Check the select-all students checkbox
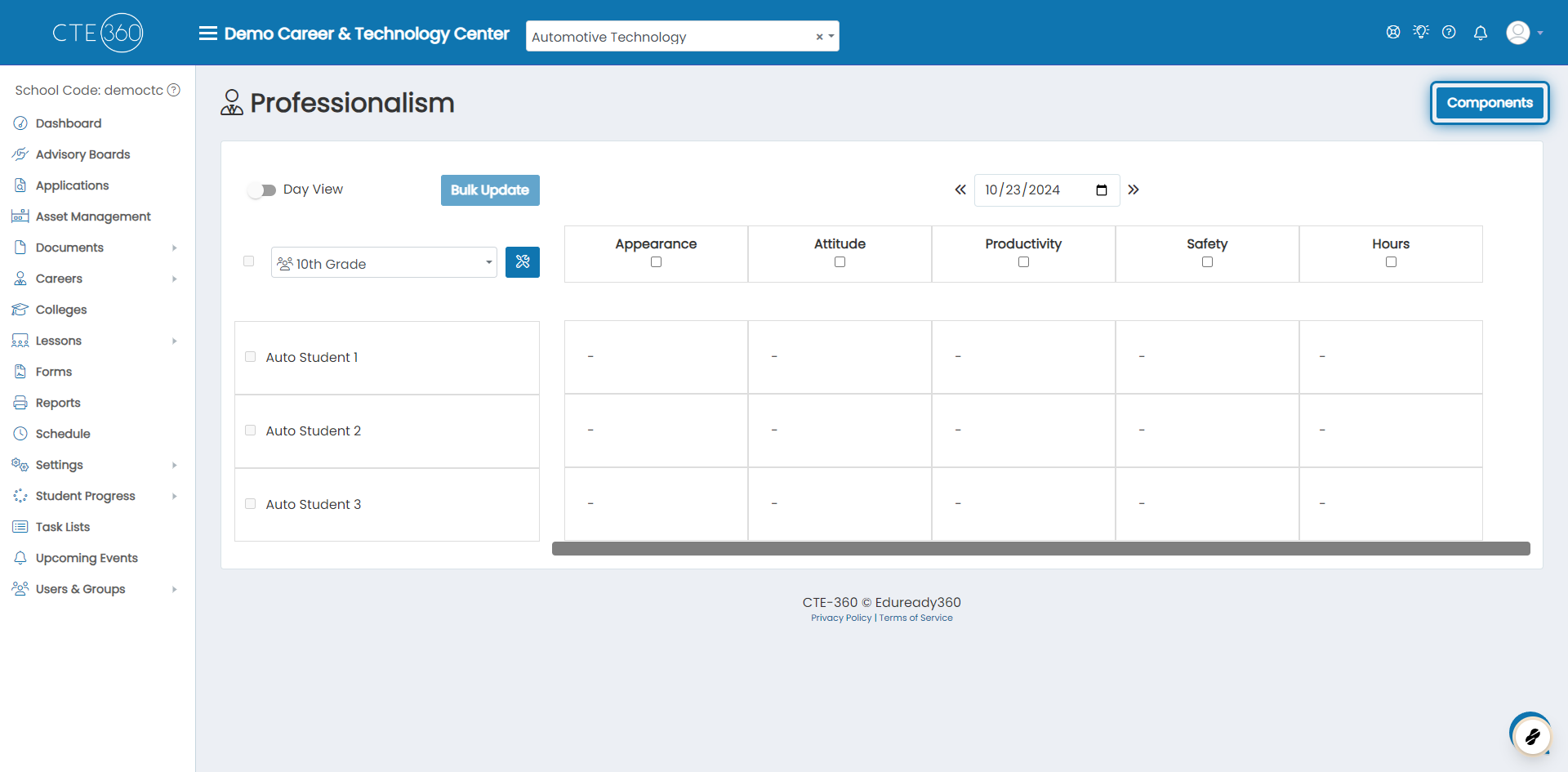 pyautogui.click(x=249, y=261)
